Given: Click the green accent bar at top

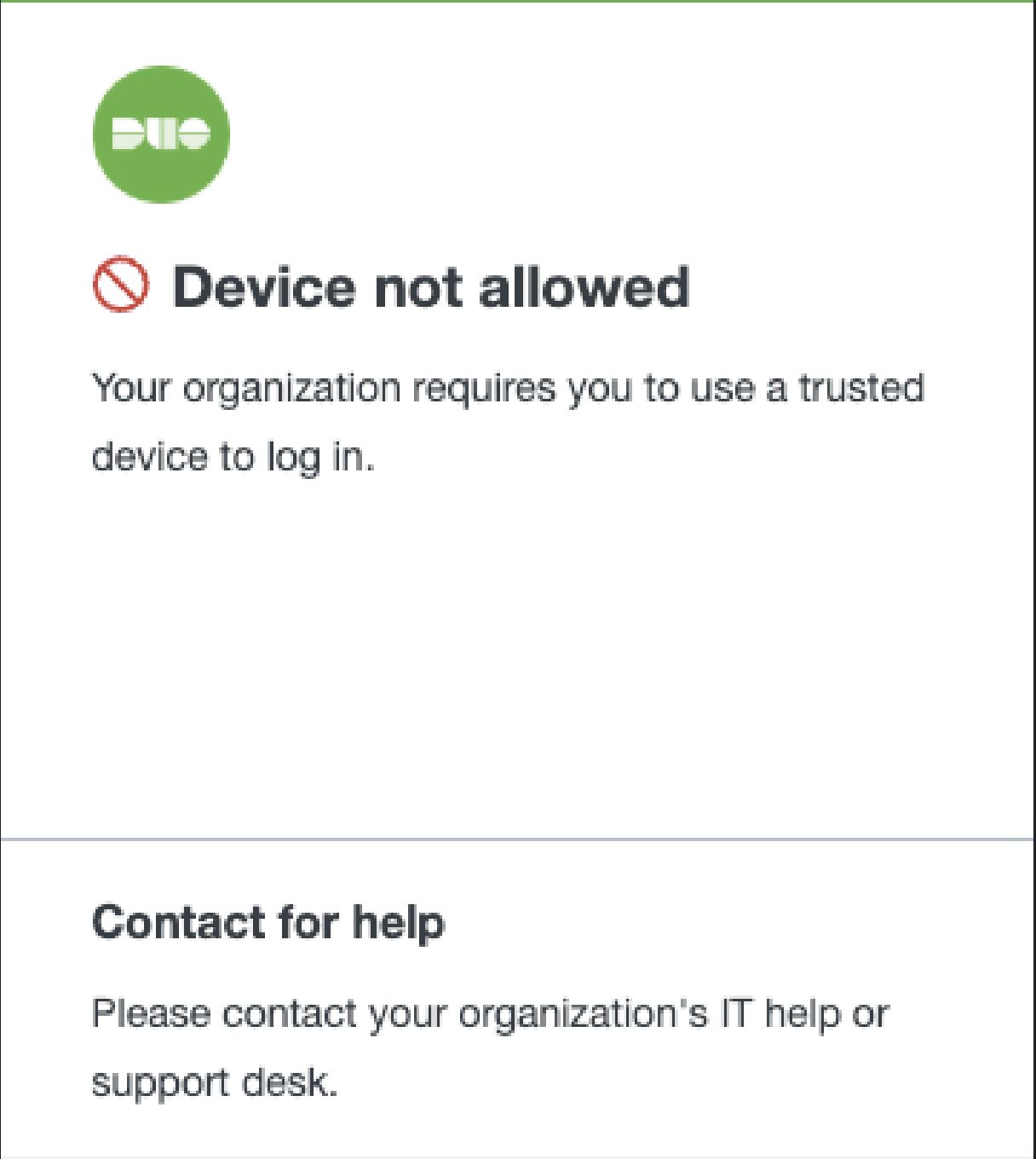Looking at the screenshot, I should (x=518, y=2).
